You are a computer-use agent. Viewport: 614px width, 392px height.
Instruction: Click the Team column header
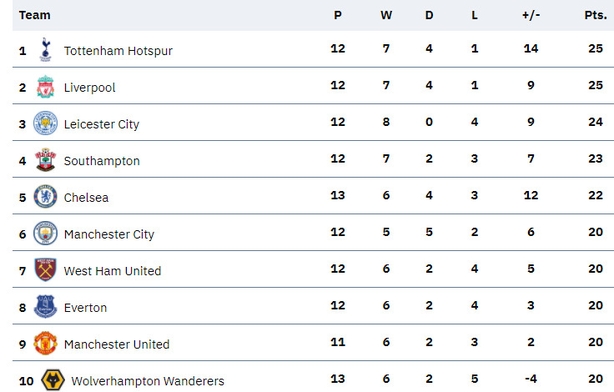pyautogui.click(x=34, y=15)
